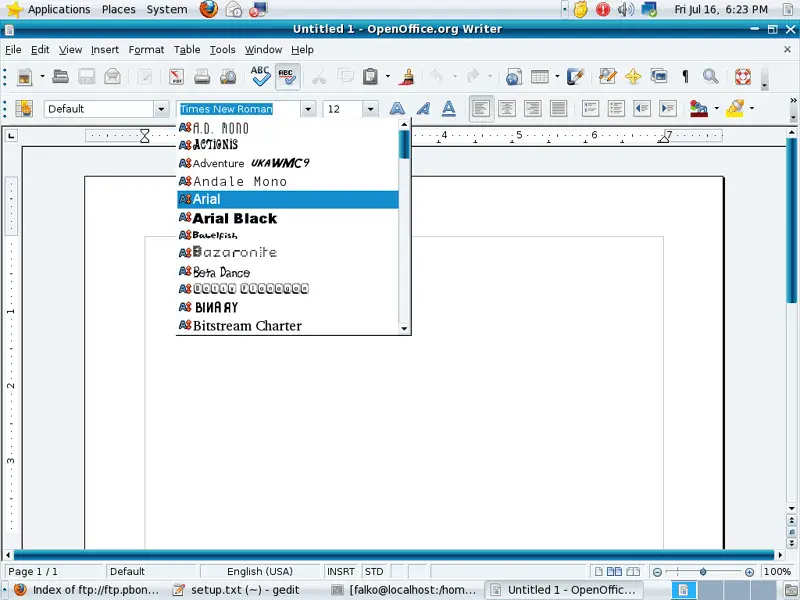Open the Format menu

point(146,49)
